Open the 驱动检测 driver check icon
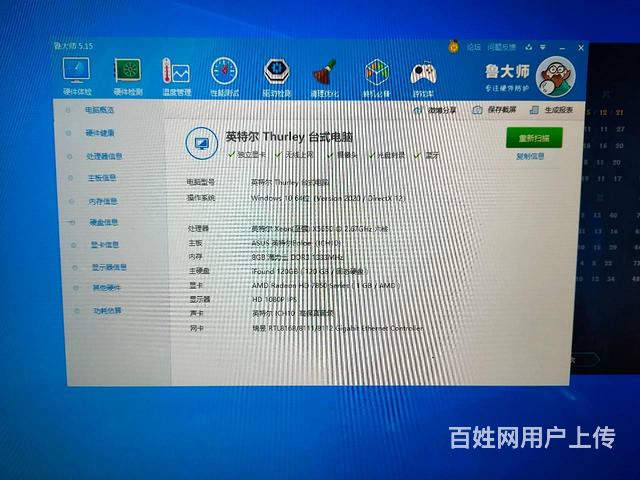The width and height of the screenshot is (640, 480). coord(276,71)
